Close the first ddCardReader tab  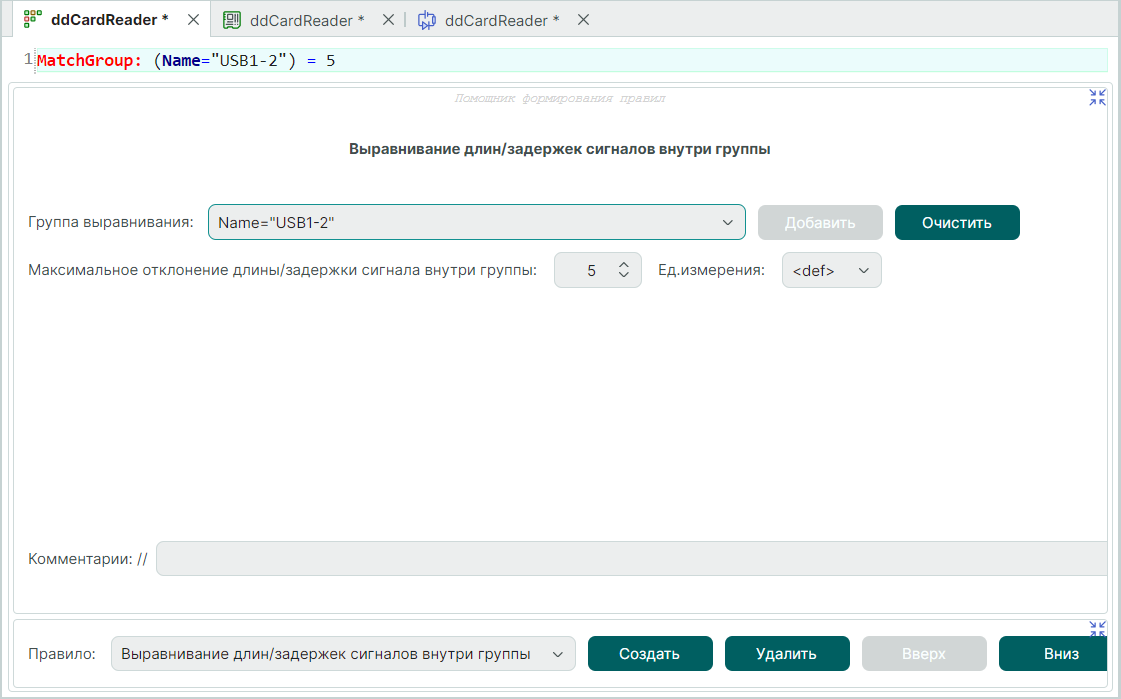[x=192, y=18]
